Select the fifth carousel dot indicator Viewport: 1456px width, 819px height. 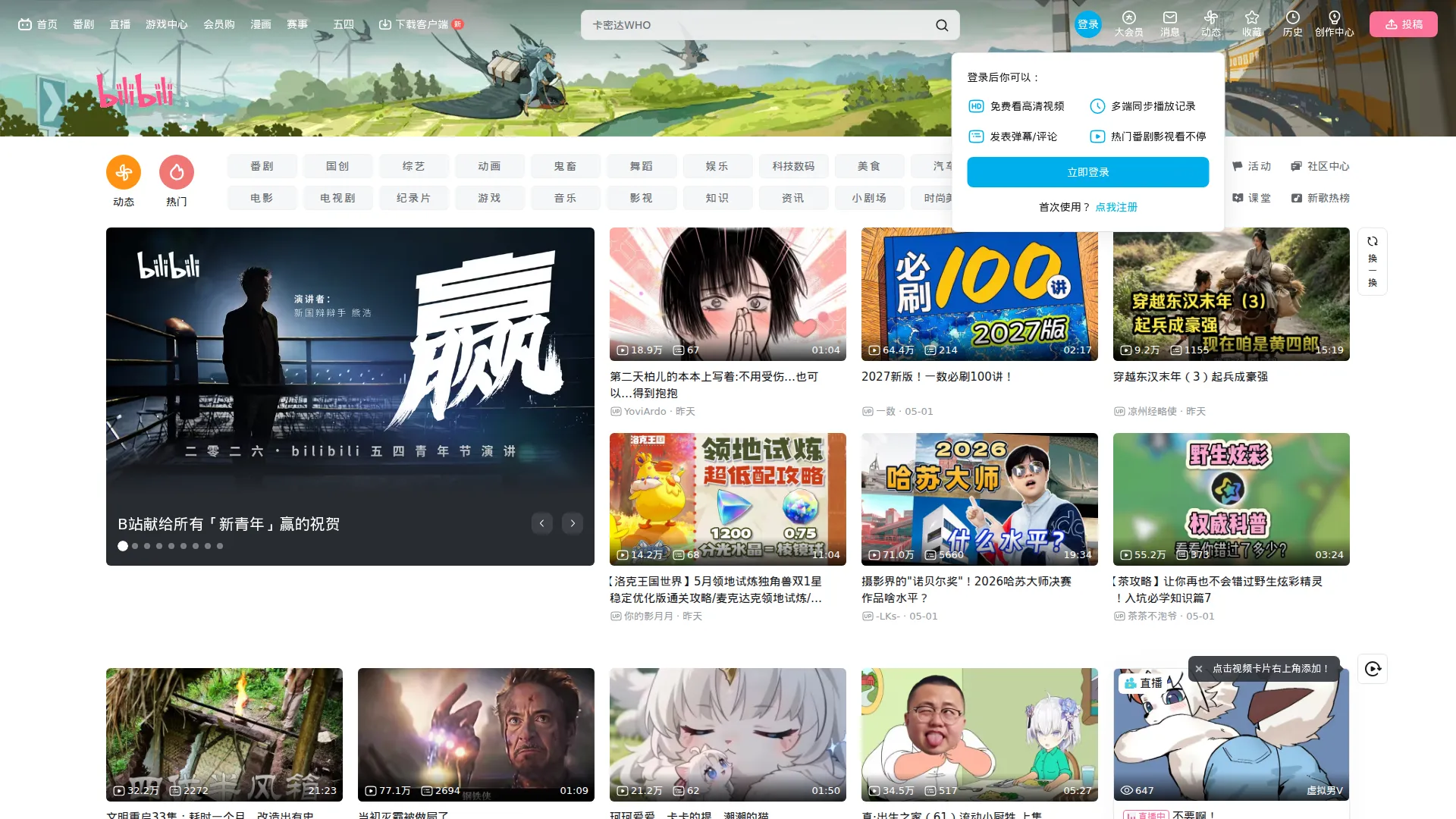[171, 546]
